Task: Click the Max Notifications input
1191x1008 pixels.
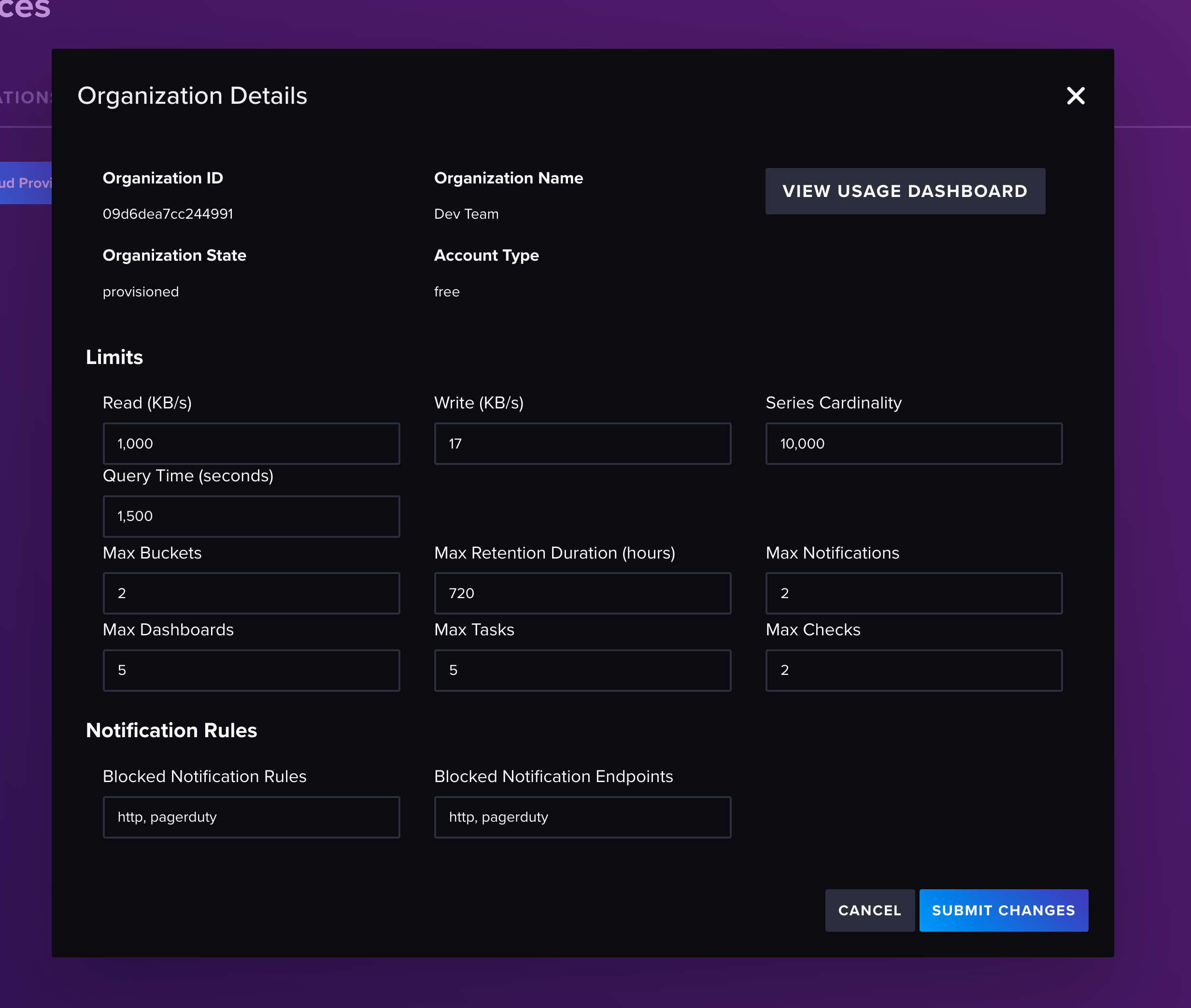Action: click(913, 593)
